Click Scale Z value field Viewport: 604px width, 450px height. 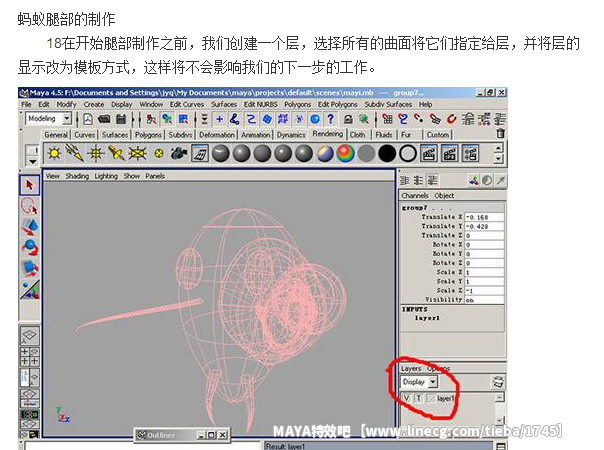point(484,290)
